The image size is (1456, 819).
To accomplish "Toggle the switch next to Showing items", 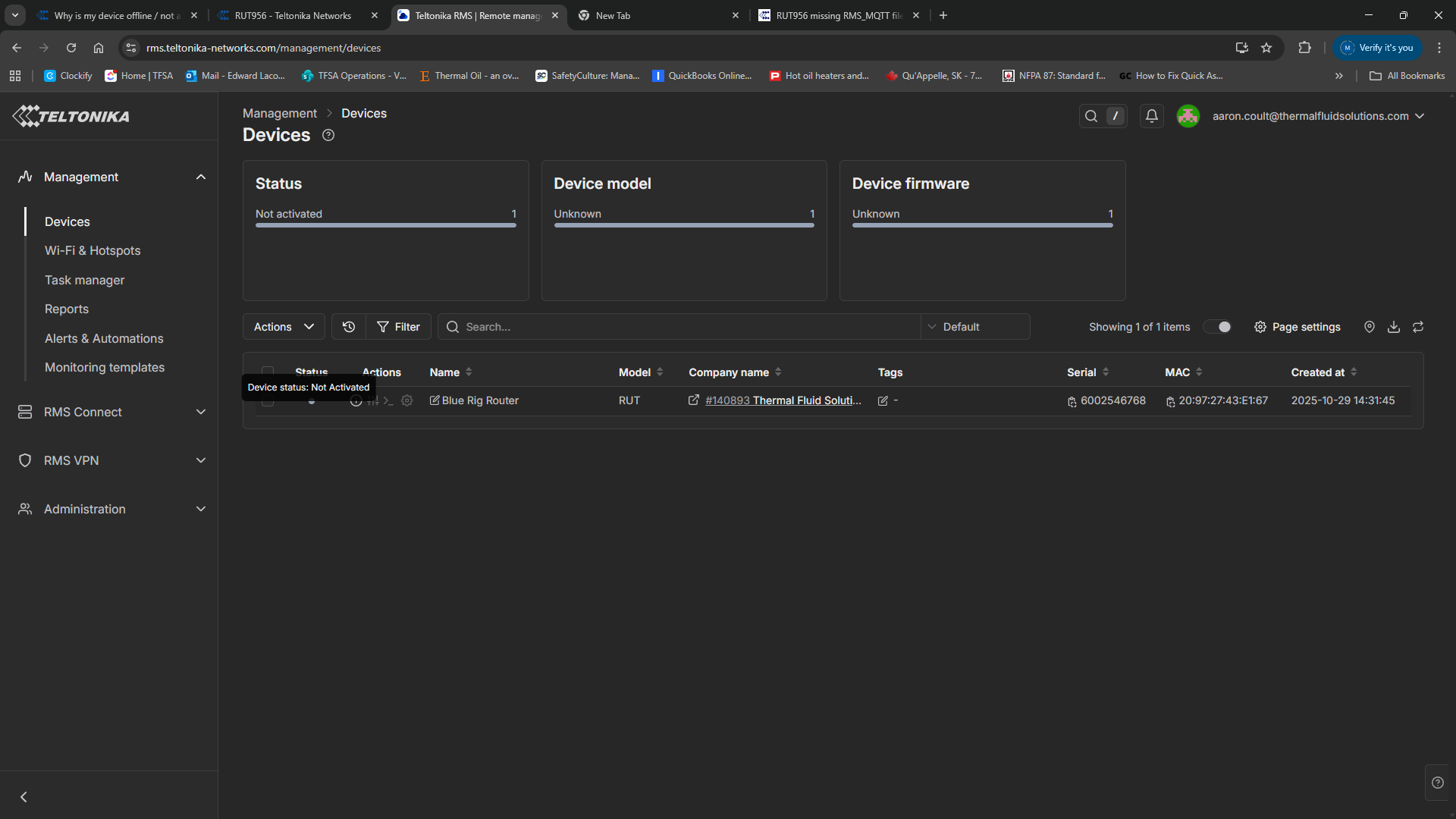I will pos(1218,327).
